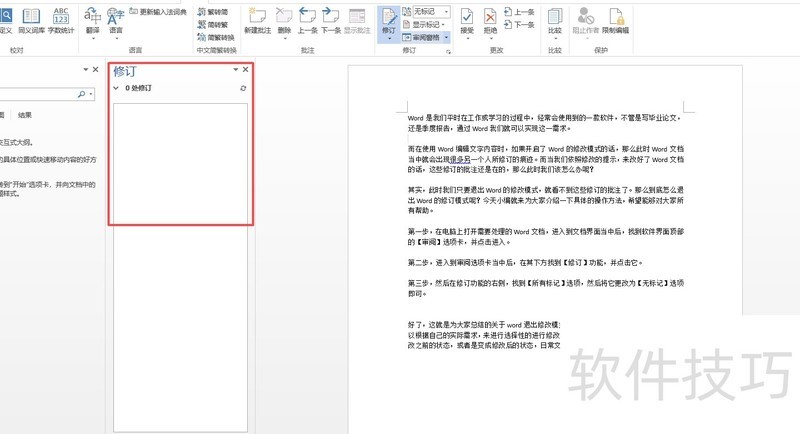Open the 语言 language menu
Image resolution: width=800 pixels, height=434 pixels.
pos(116,23)
